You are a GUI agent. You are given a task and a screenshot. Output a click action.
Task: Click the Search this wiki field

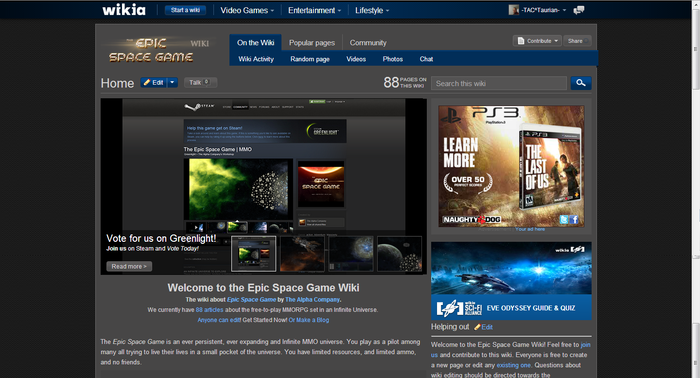pyautogui.click(x=499, y=83)
